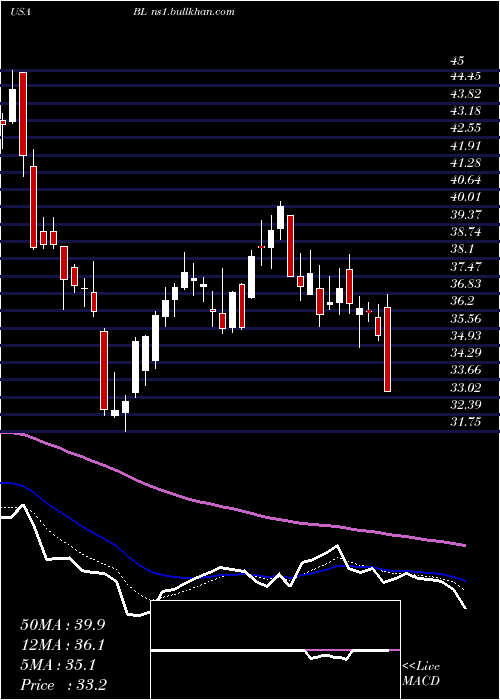Select the 41.28 price axis label
This screenshot has height=700, width=500.
click(466, 162)
